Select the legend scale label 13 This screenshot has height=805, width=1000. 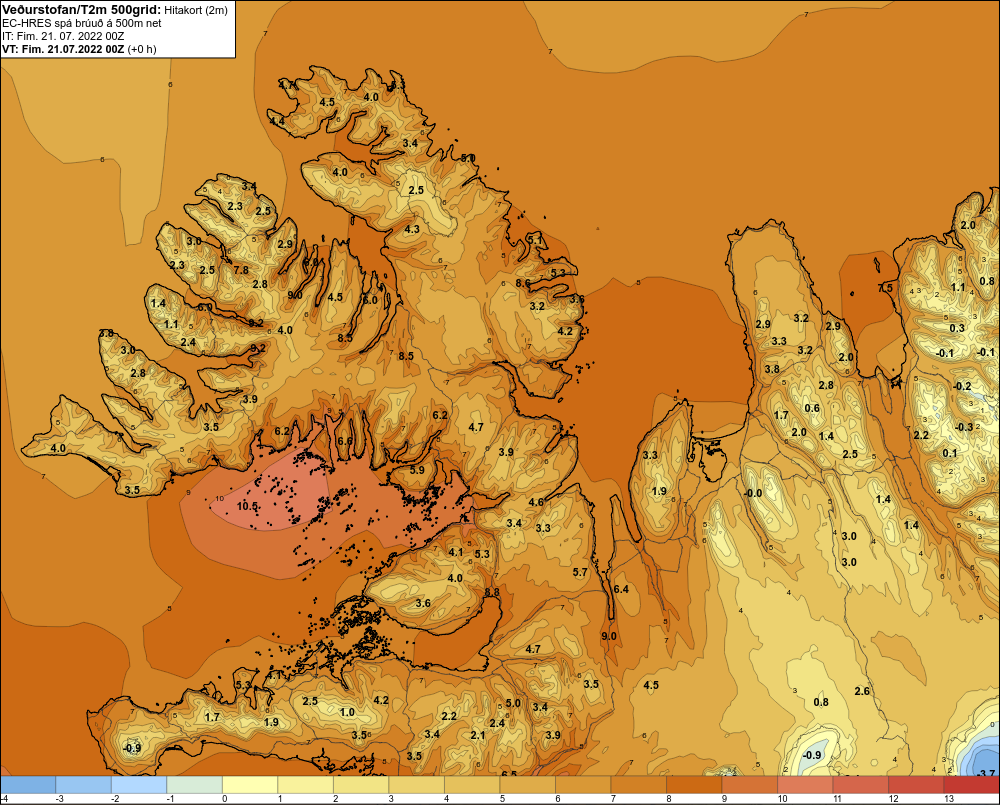point(949,799)
